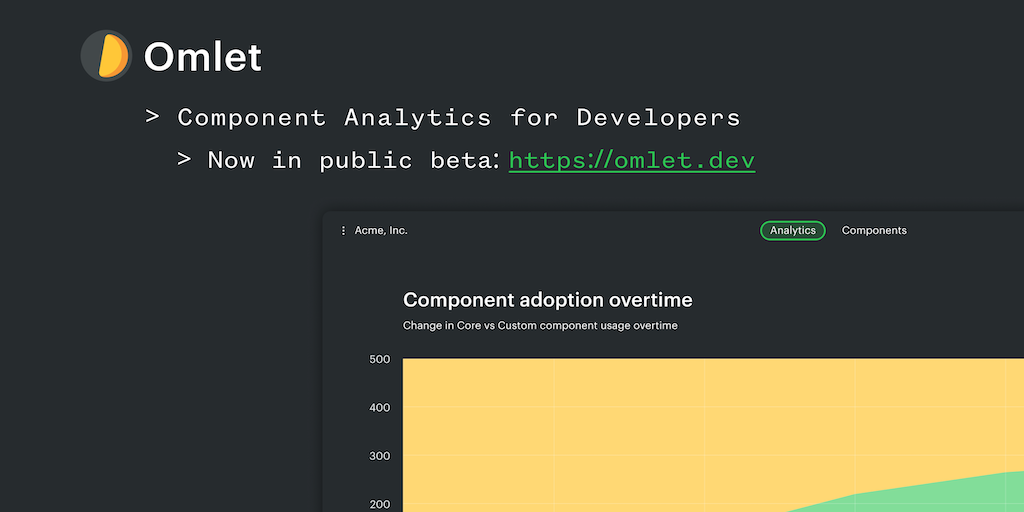Image resolution: width=1024 pixels, height=512 pixels.
Task: Switch to the Components tab
Action: tap(874, 231)
